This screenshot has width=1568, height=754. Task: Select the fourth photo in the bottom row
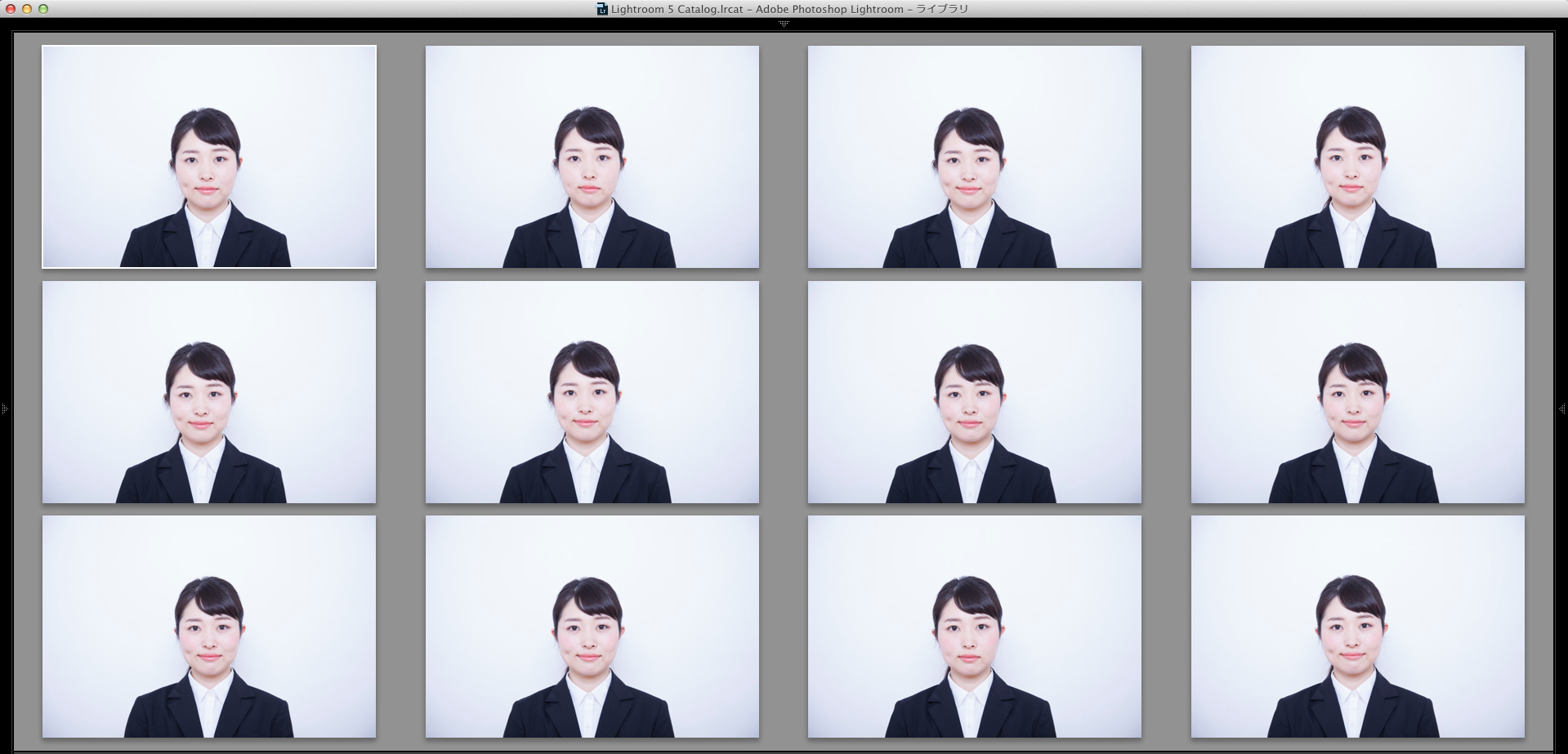coord(1358,627)
